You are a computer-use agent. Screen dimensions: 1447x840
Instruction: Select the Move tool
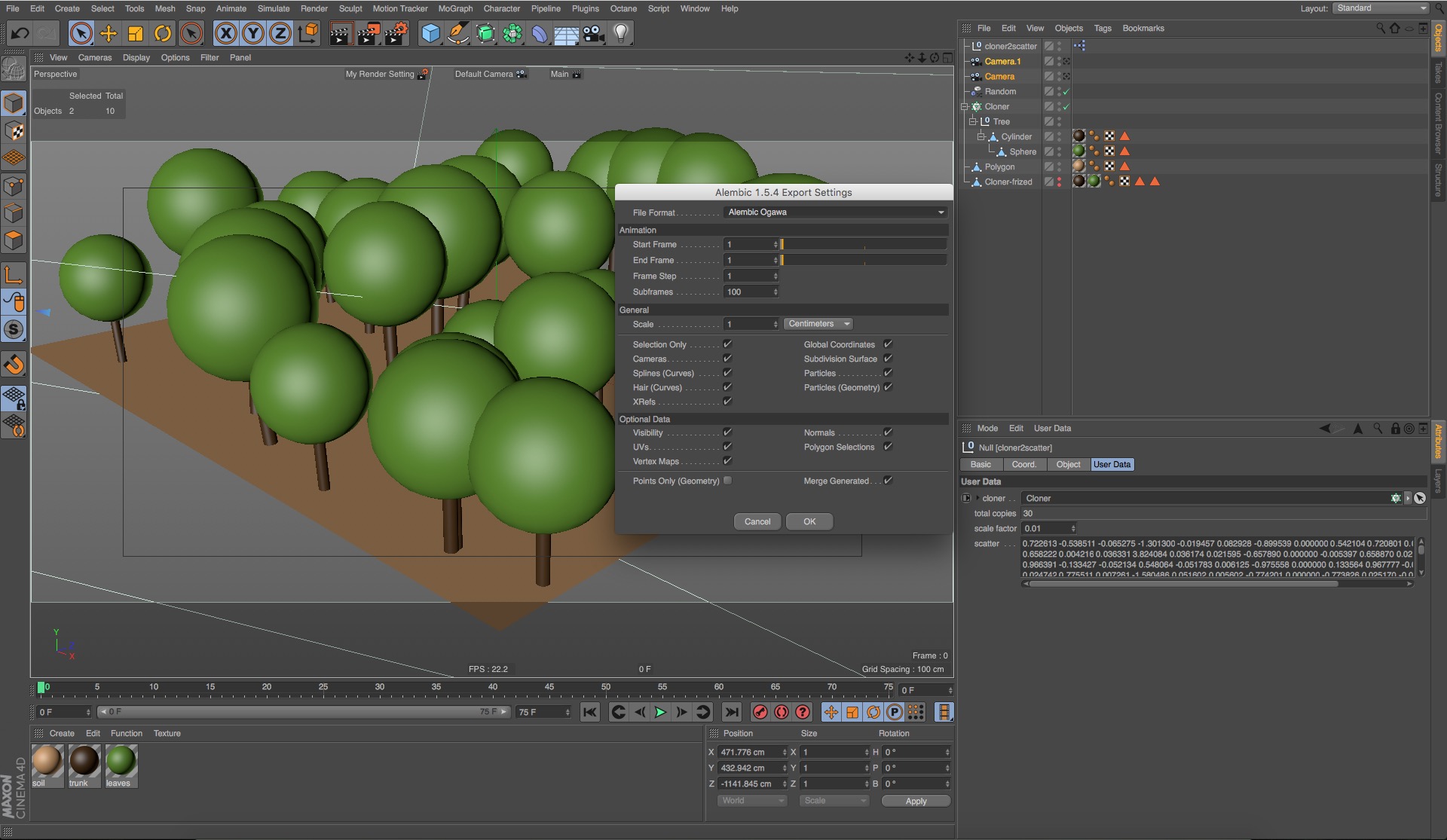click(109, 33)
